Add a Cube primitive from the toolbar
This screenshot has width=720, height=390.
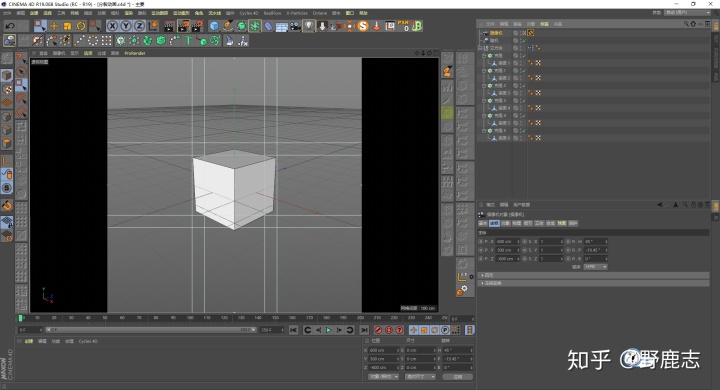[214, 26]
